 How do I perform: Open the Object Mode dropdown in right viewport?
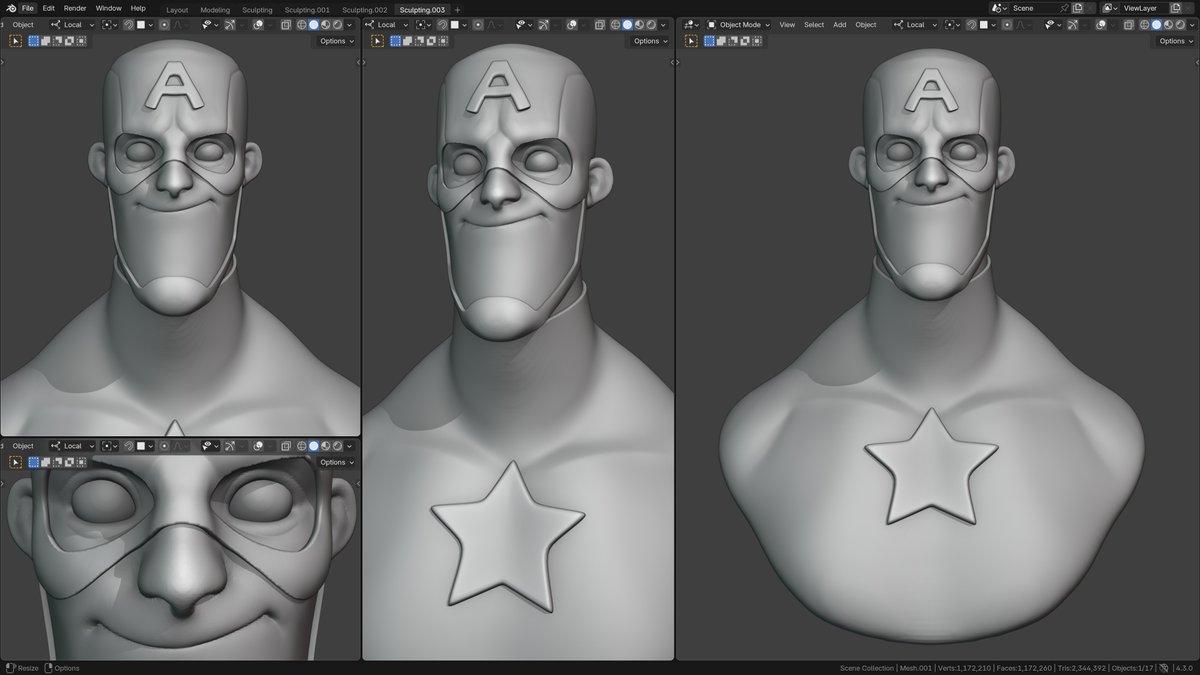(x=739, y=25)
